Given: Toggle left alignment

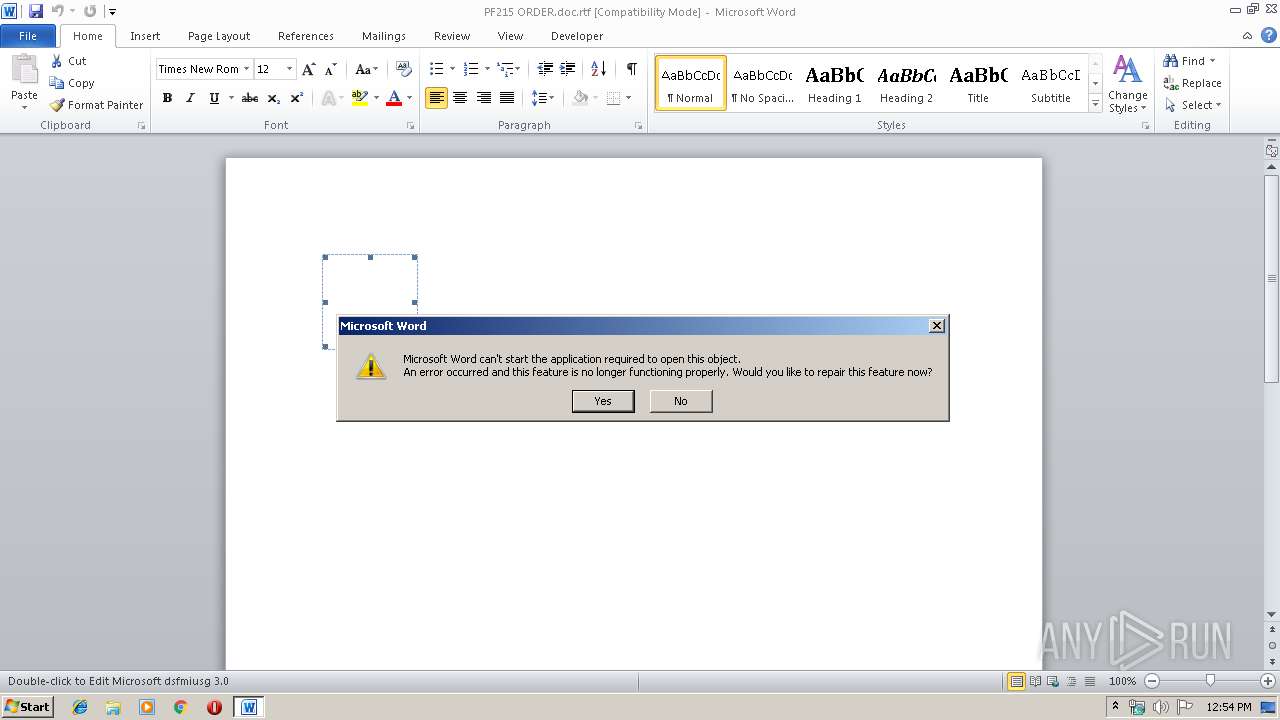Looking at the screenshot, I should pos(436,98).
